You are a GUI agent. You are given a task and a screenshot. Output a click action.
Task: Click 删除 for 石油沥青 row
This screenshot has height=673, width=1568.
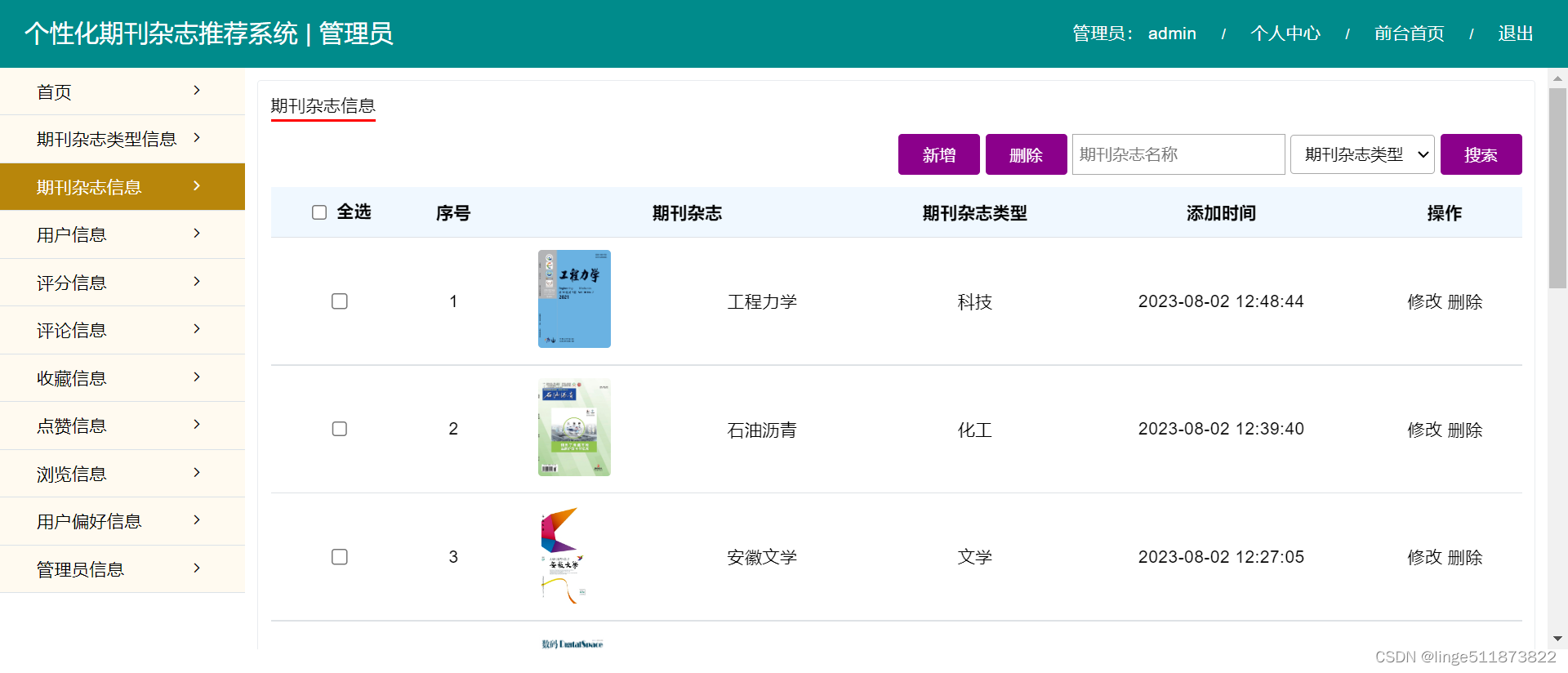coord(1465,430)
